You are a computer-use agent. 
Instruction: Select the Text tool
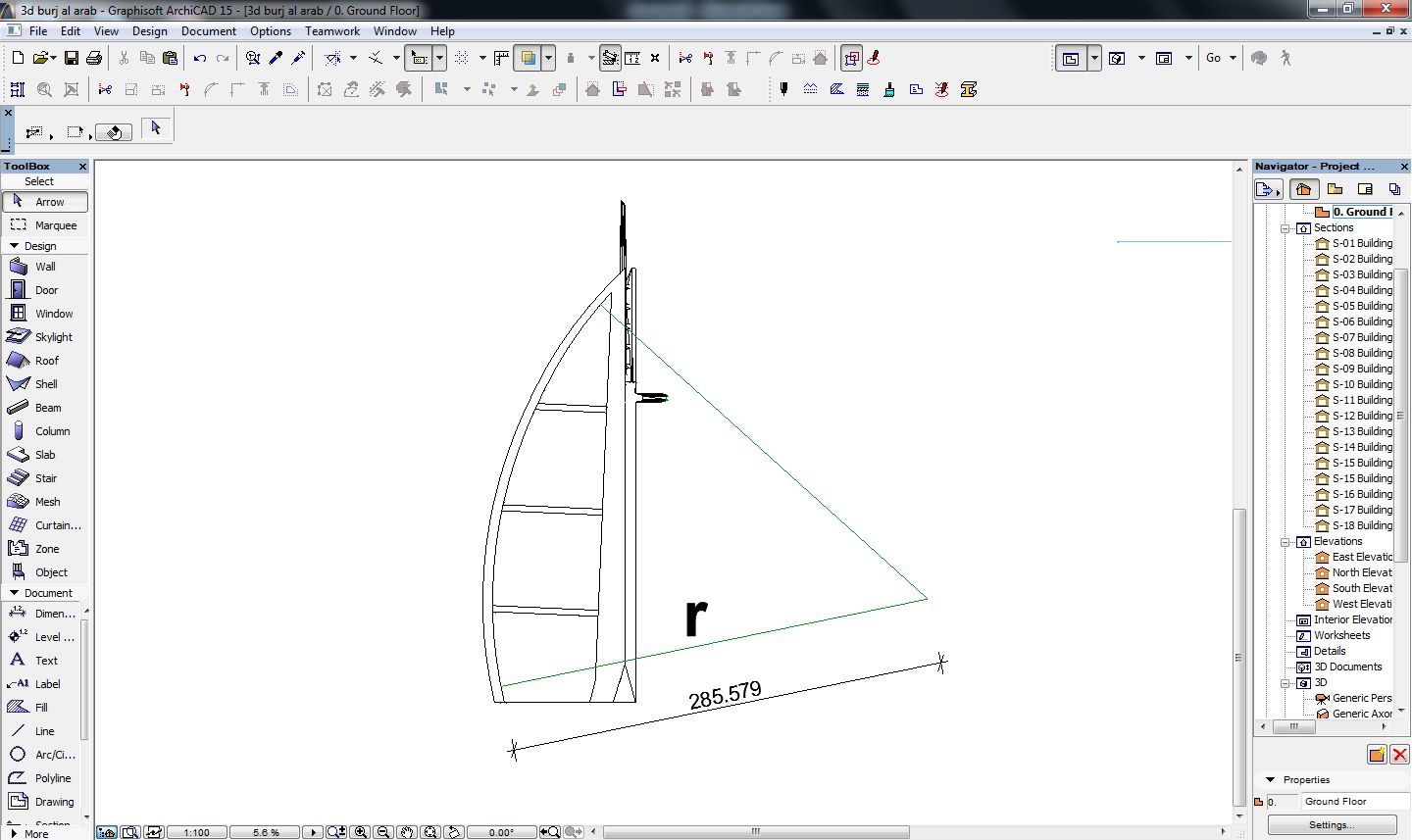(41, 661)
